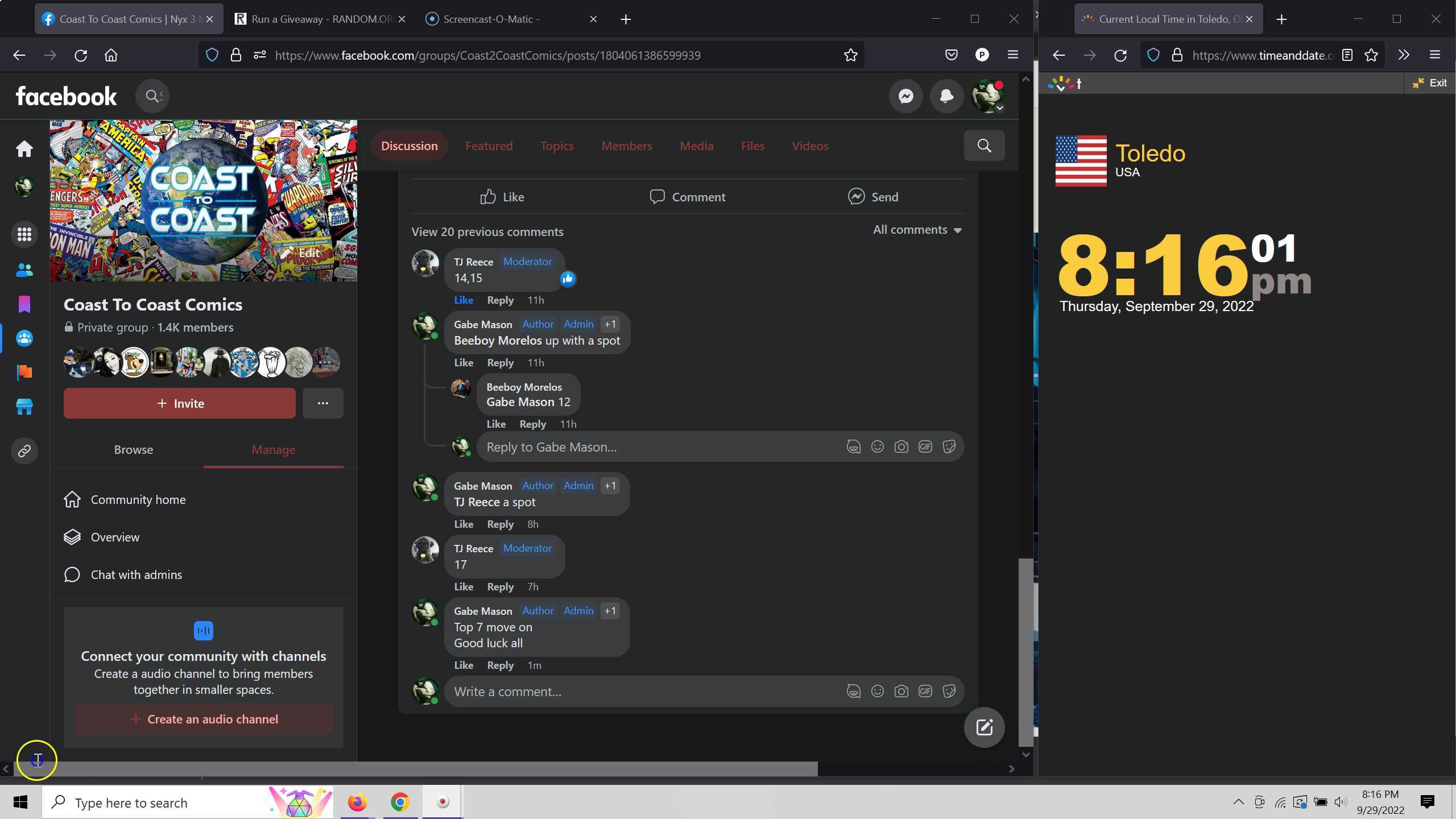Open Facebook notifications bell
Screen dimensions: 1456x819
(946, 96)
